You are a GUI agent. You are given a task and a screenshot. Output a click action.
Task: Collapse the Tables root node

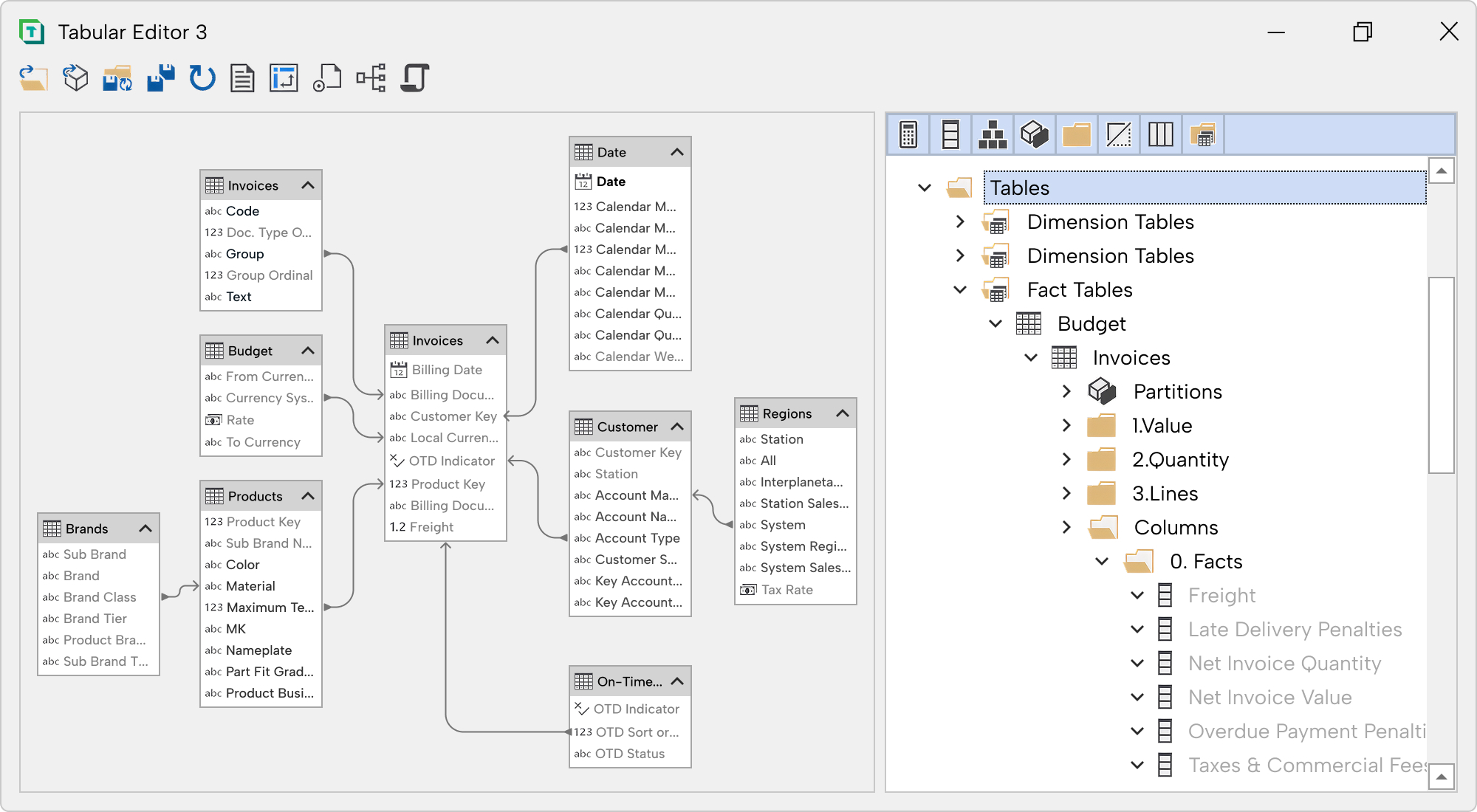pyautogui.click(x=925, y=187)
